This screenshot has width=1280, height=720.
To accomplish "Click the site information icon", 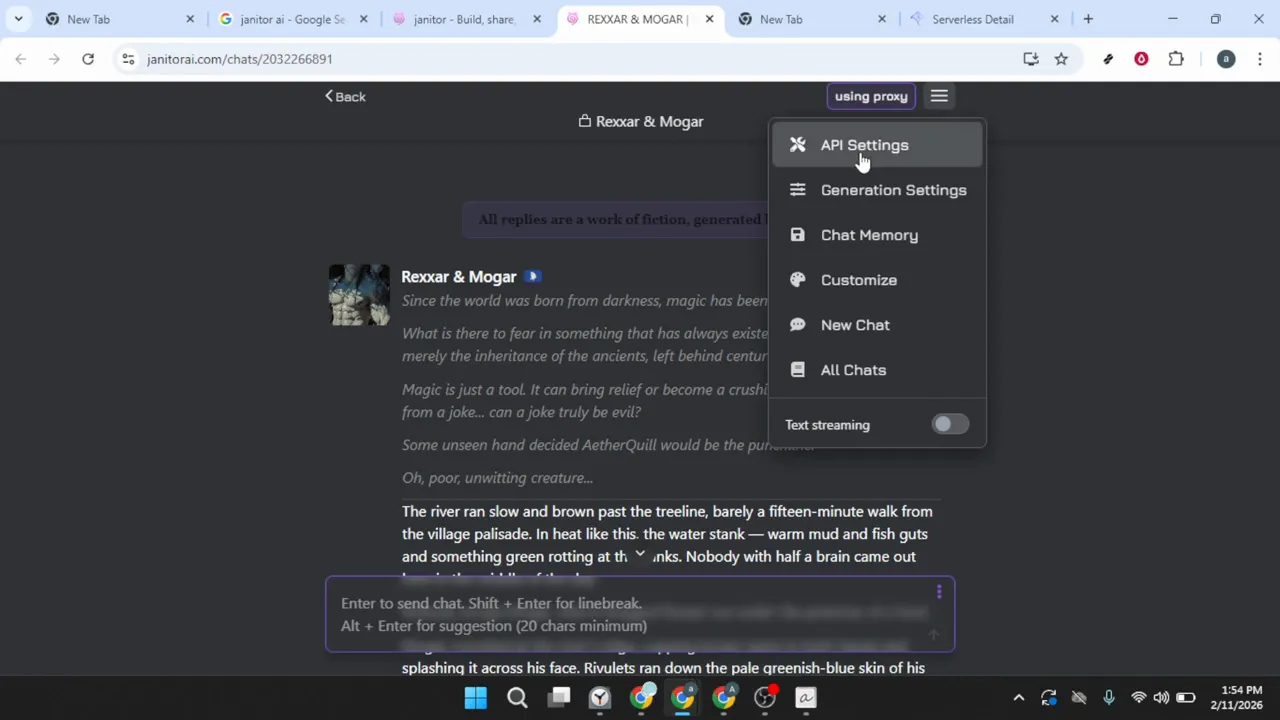I will click(x=128, y=59).
